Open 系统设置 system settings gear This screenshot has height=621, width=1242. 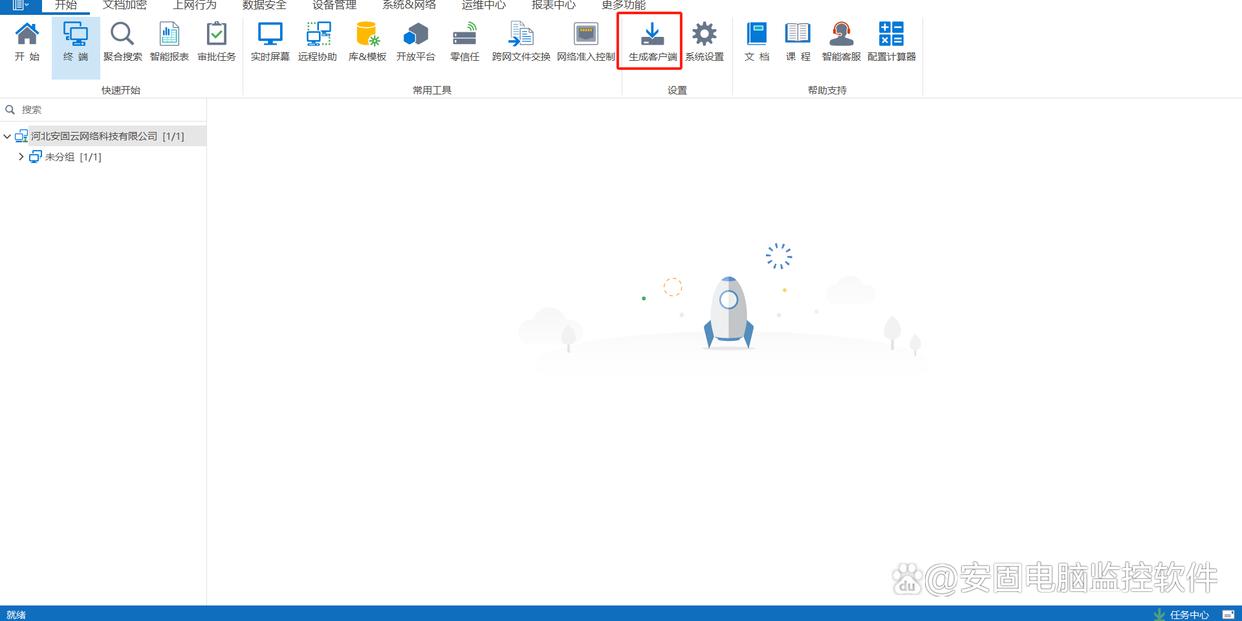click(704, 42)
